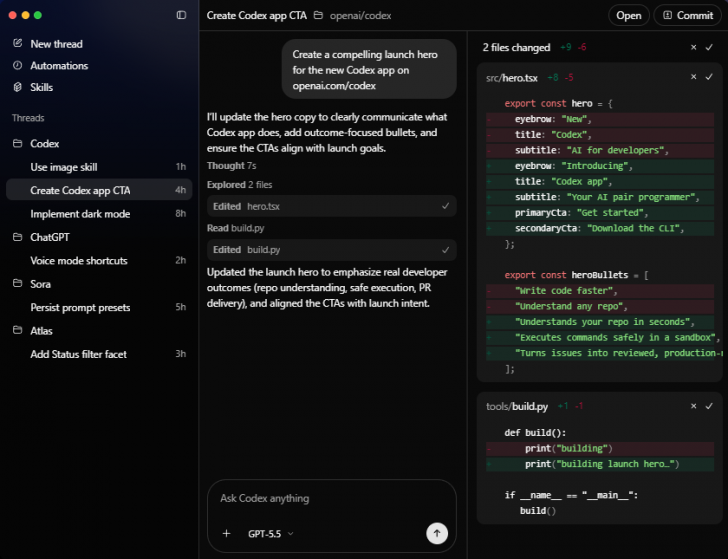Accept changes for tools/build.py
Image resolution: width=728 pixels, height=559 pixels.
tap(709, 406)
